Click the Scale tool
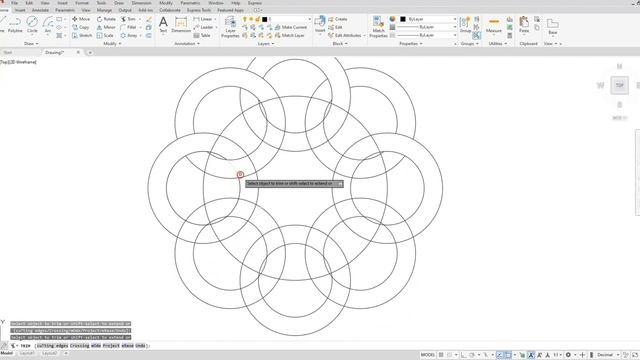The image size is (640, 360). coord(105,36)
